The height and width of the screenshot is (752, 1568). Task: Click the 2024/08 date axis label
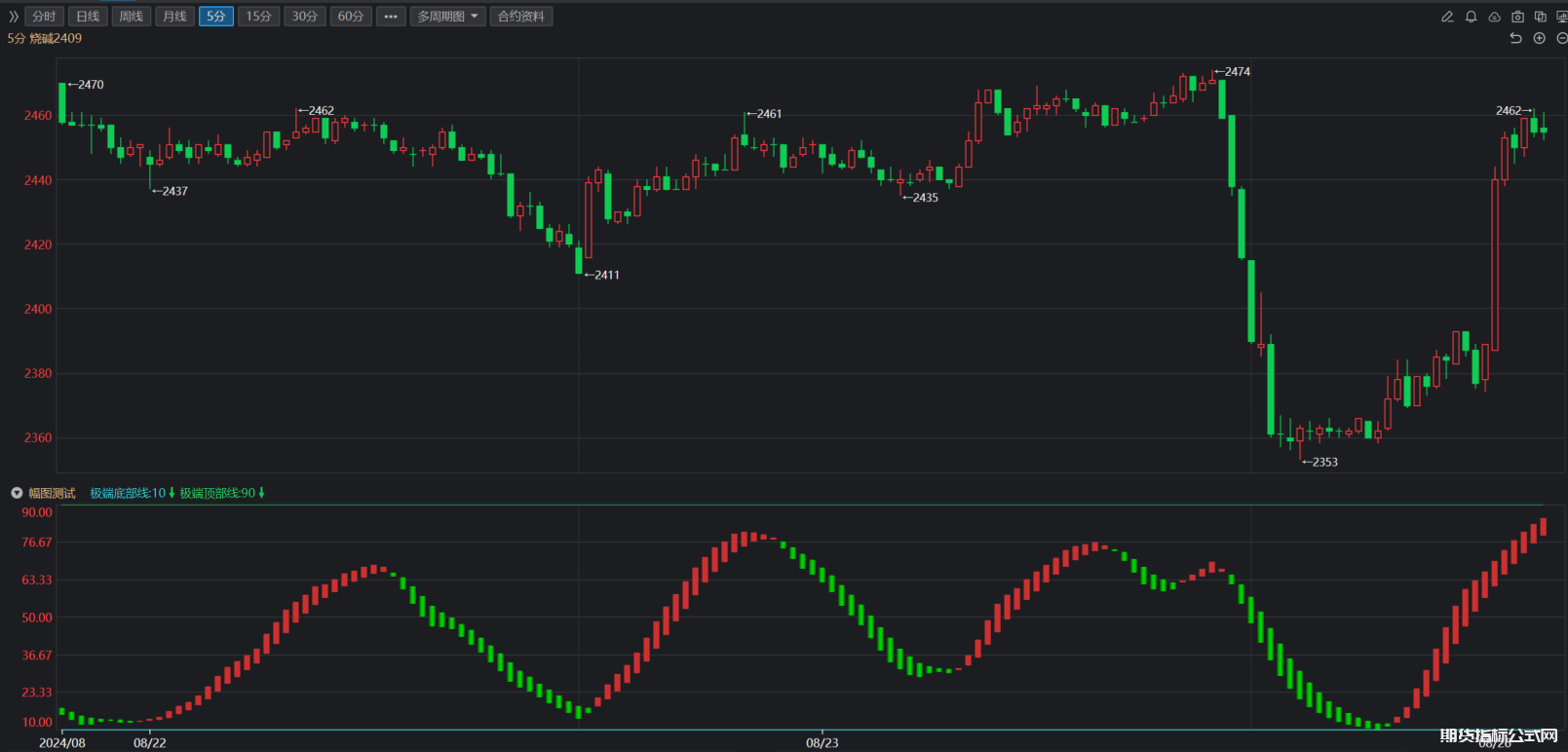pyautogui.click(x=62, y=743)
